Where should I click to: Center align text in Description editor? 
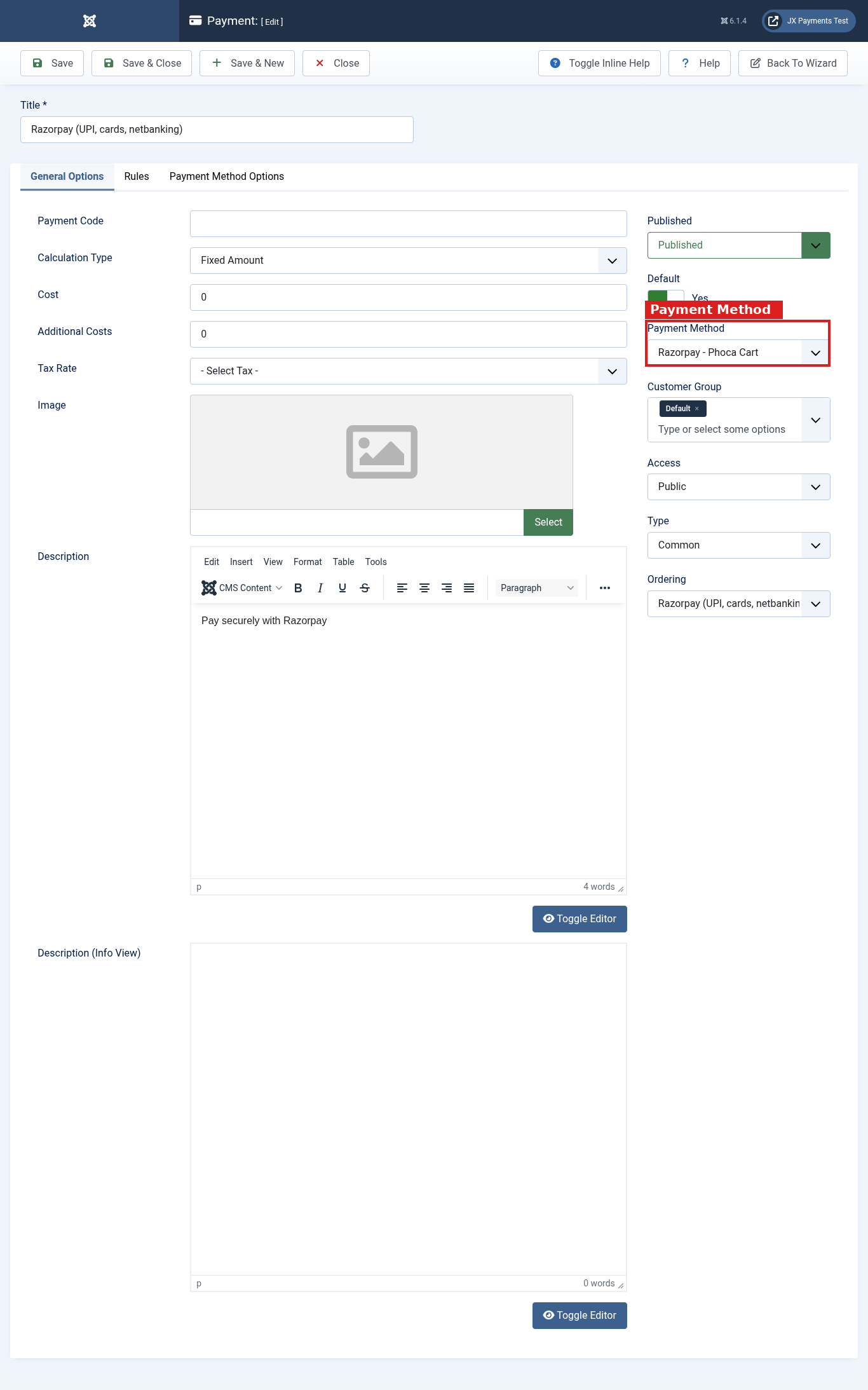(x=424, y=588)
